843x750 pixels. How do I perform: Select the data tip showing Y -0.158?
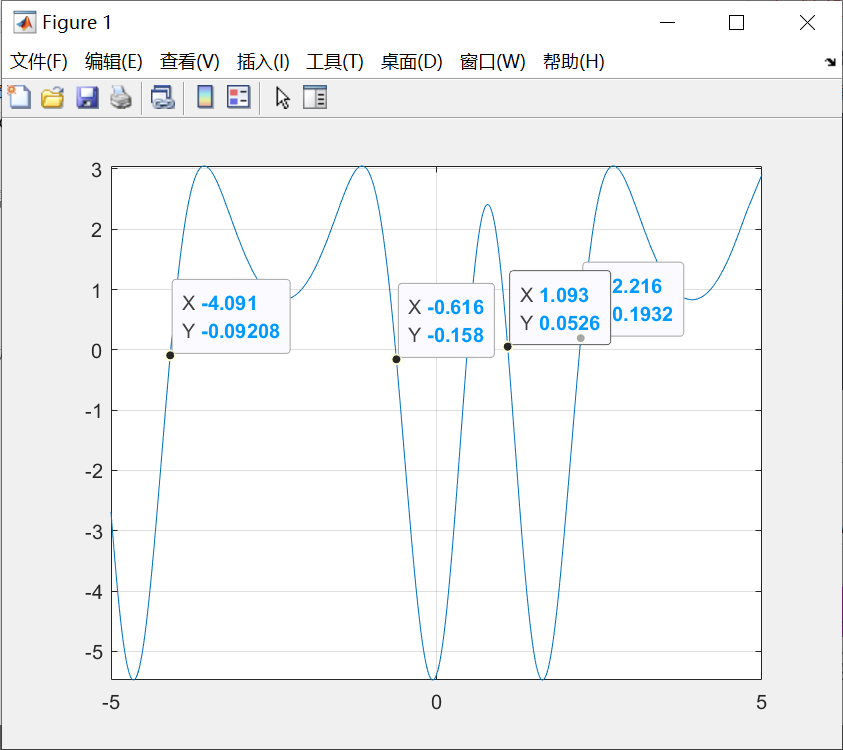(x=446, y=320)
